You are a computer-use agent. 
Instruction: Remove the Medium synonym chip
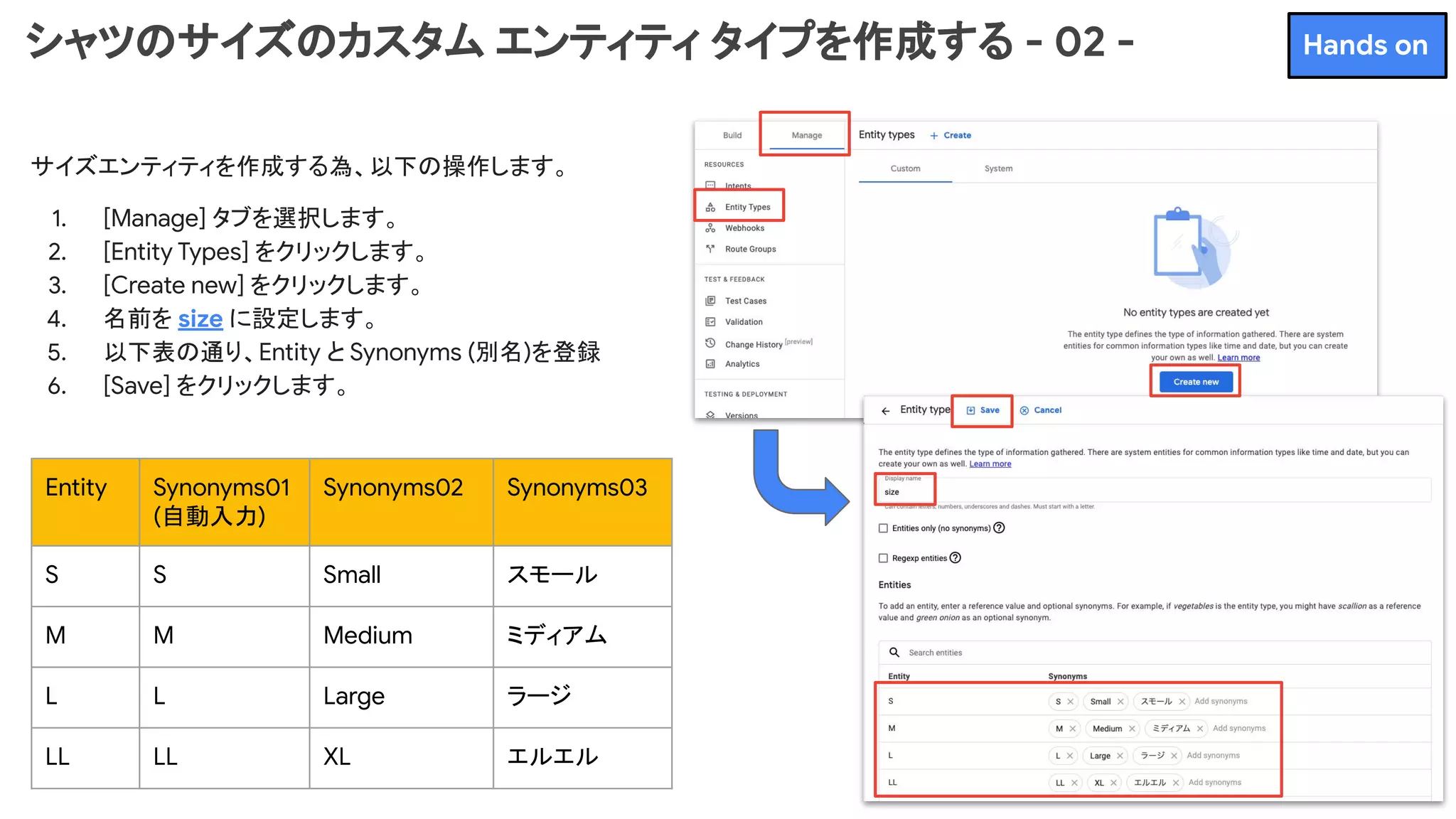click(1132, 729)
